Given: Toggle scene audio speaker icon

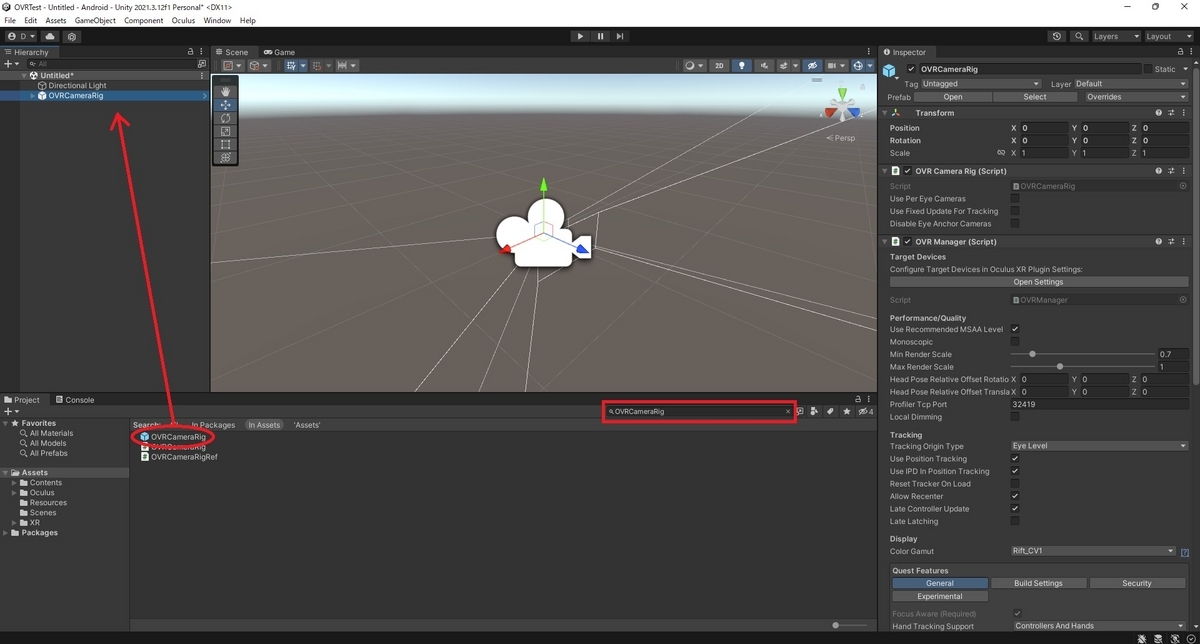Looking at the screenshot, I should (x=765, y=66).
